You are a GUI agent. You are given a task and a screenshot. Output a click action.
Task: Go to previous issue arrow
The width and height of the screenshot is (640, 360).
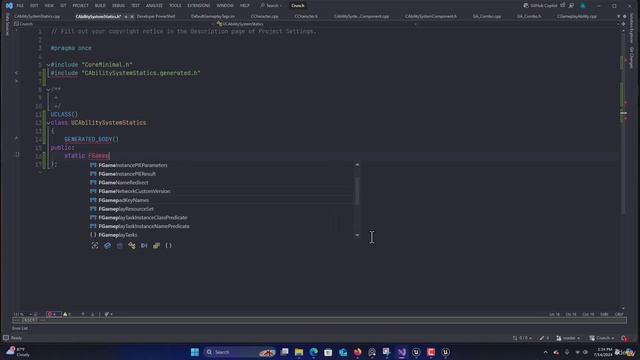coord(83,314)
